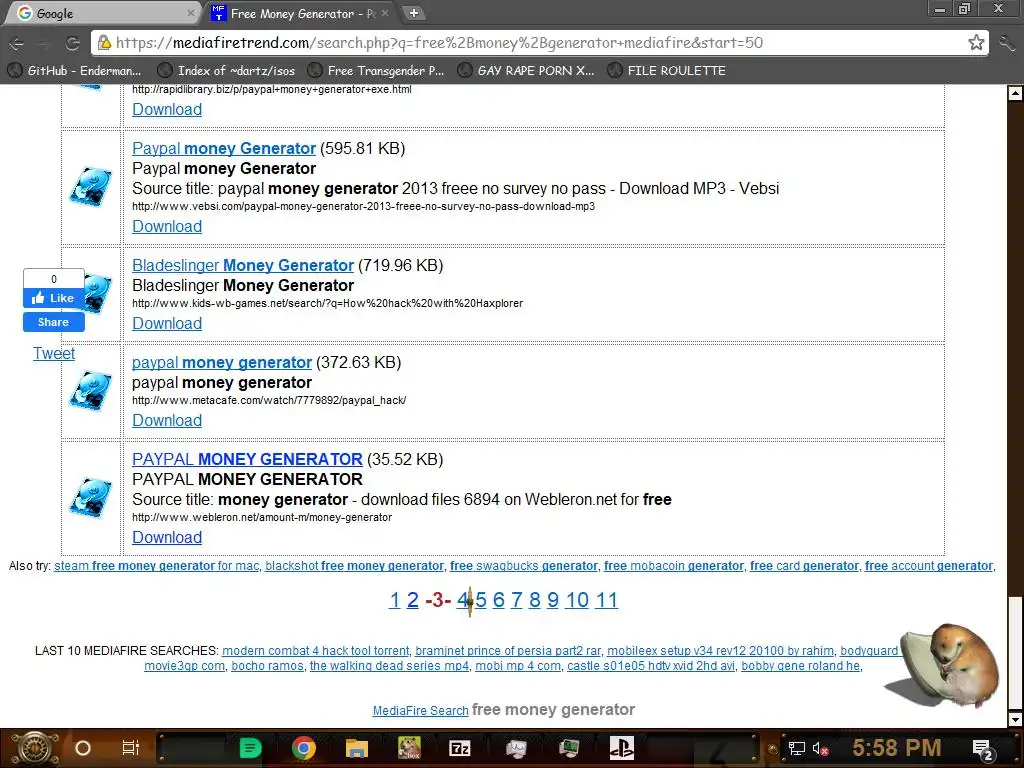Go to results page 5
1024x768 pixels.
click(x=481, y=600)
